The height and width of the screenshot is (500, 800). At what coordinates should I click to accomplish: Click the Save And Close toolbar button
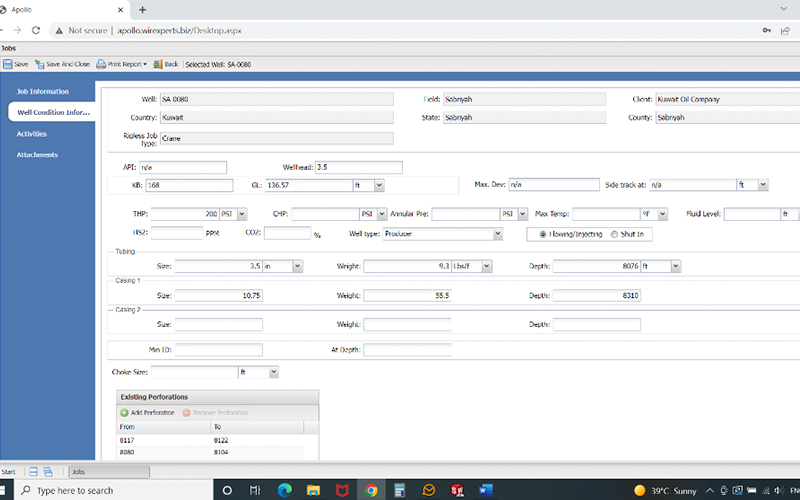pyautogui.click(x=62, y=64)
